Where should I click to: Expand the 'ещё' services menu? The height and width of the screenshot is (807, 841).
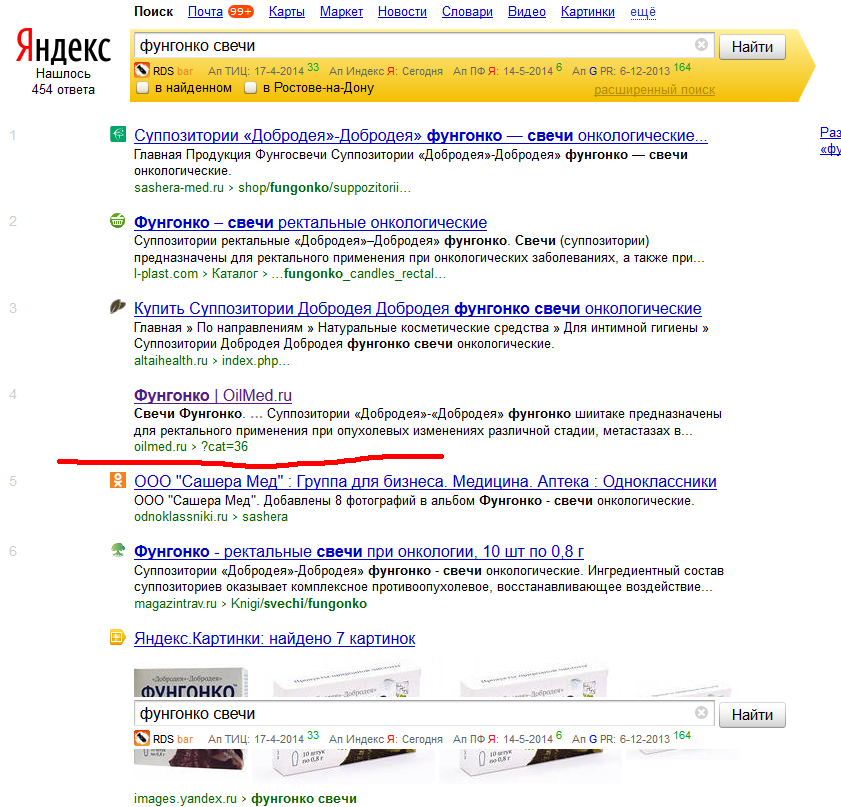point(643,12)
